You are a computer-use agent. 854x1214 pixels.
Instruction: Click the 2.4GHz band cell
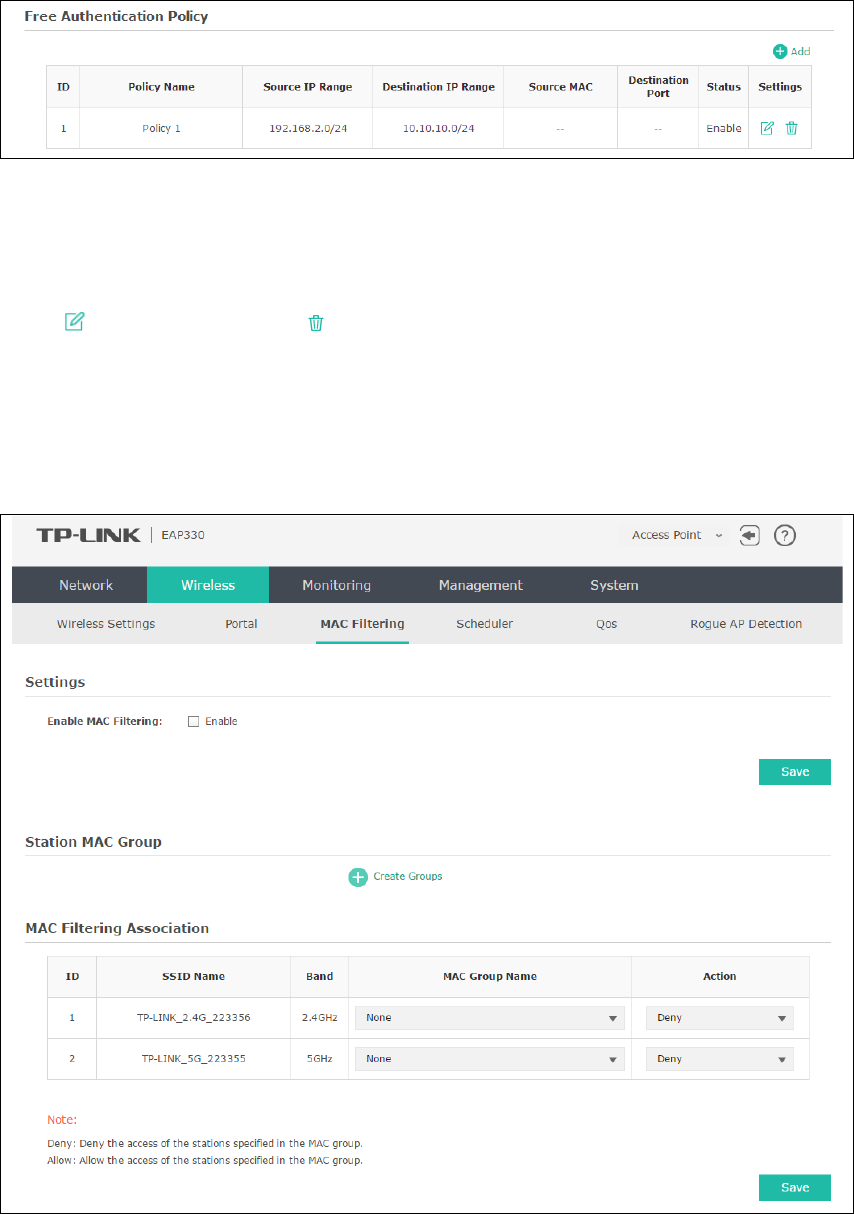pyautogui.click(x=320, y=1018)
